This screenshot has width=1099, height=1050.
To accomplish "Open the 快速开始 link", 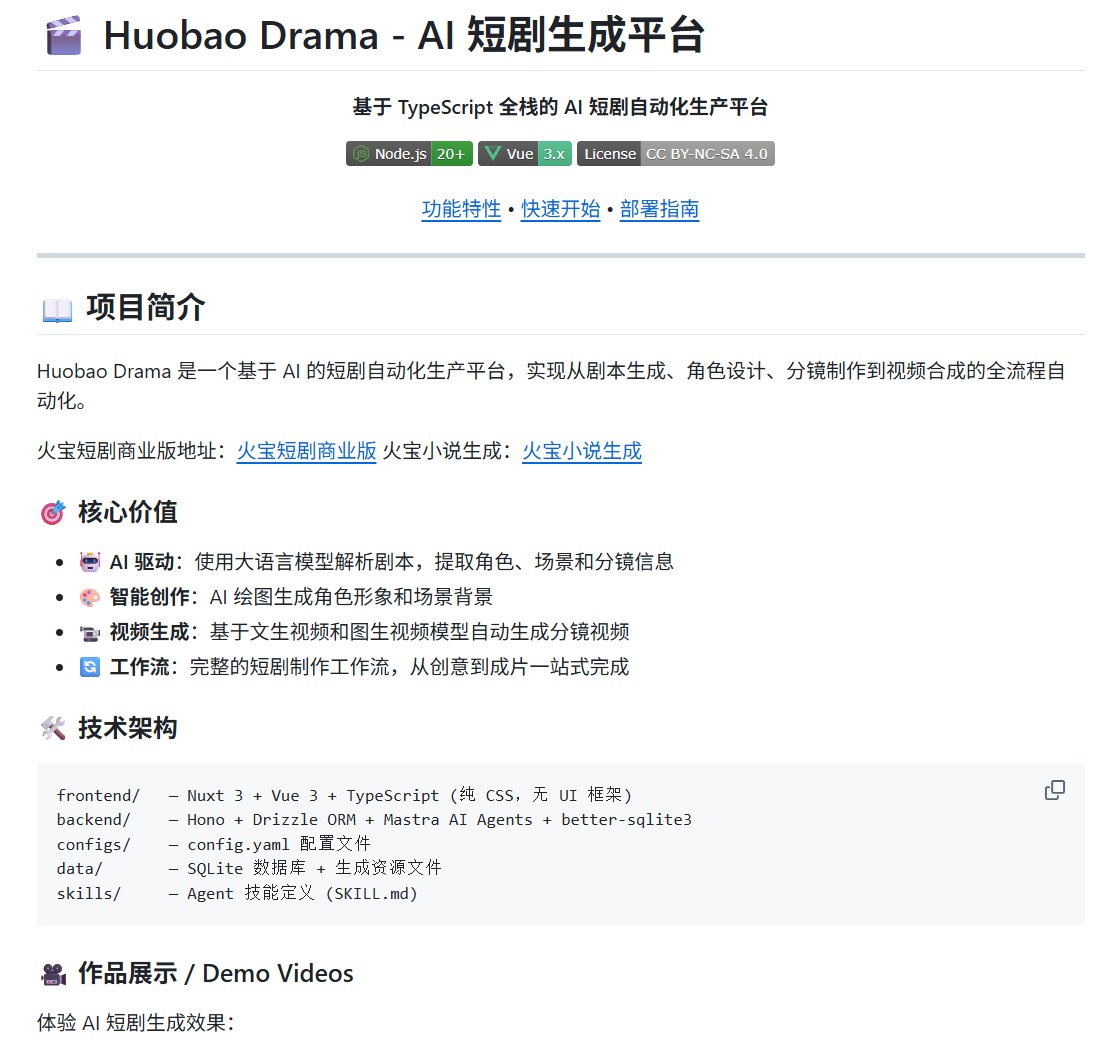I will [561, 209].
